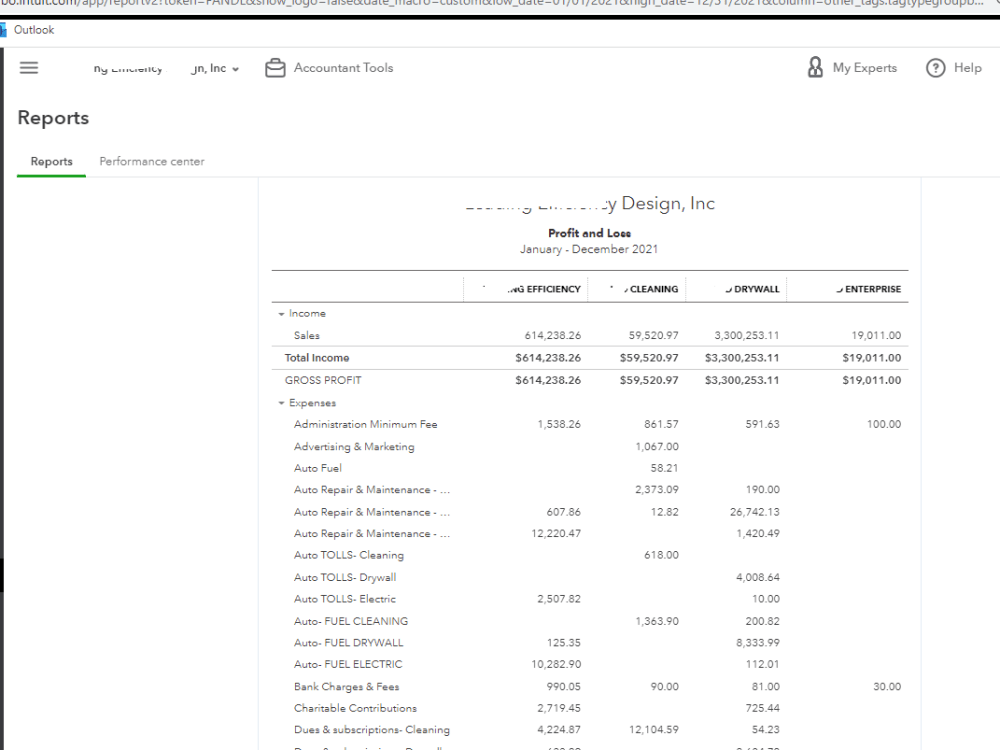Click Auto TOLLS- Electric row label
This screenshot has width=1000, height=750.
(345, 599)
